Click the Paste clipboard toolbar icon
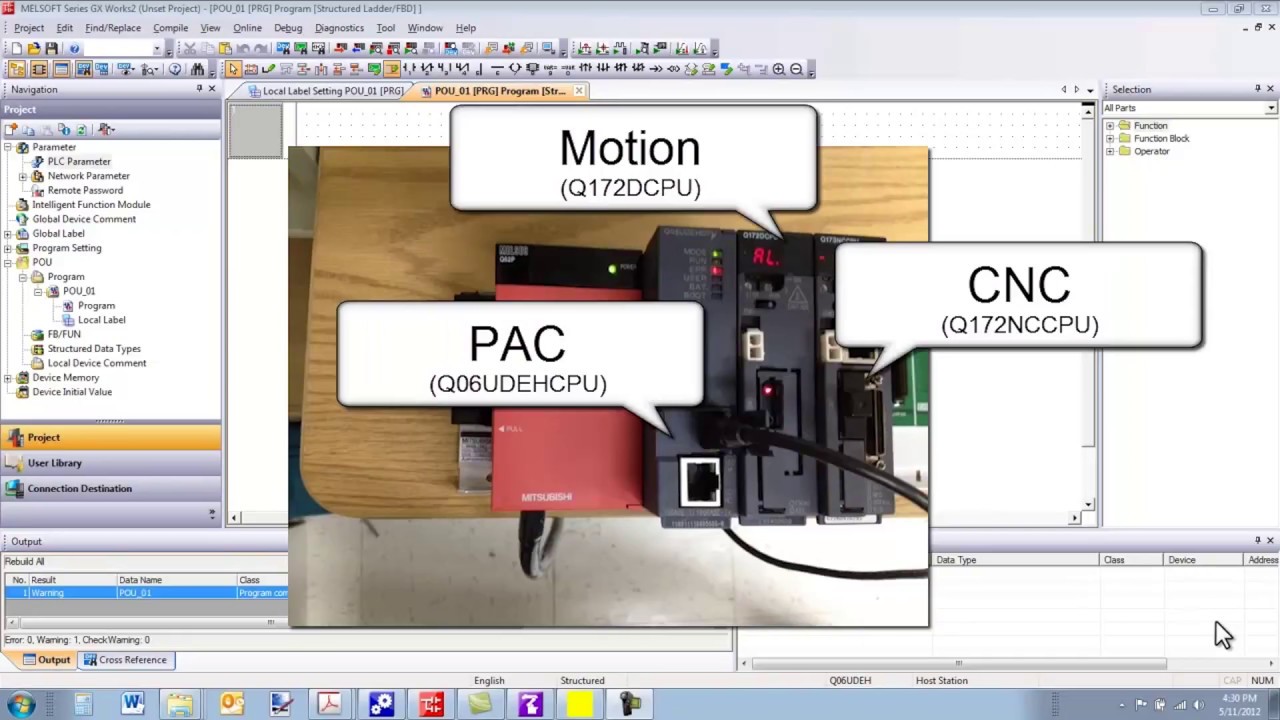 [x=225, y=48]
